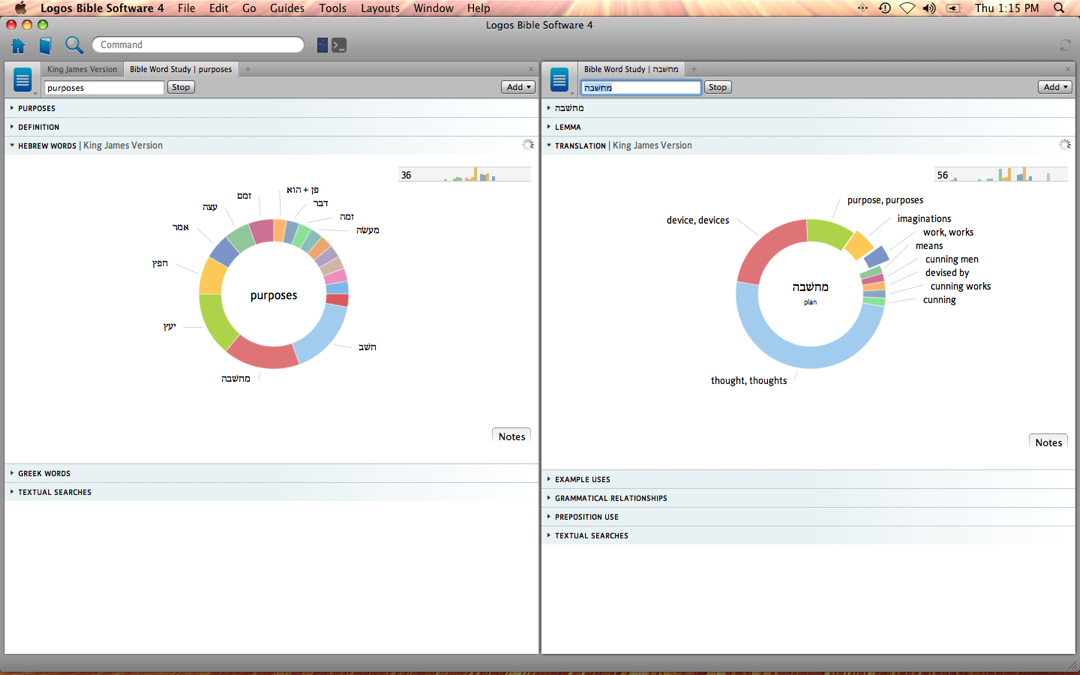1080x675 pixels.
Task: Select the green purpose, purposes segment
Action: tap(829, 232)
